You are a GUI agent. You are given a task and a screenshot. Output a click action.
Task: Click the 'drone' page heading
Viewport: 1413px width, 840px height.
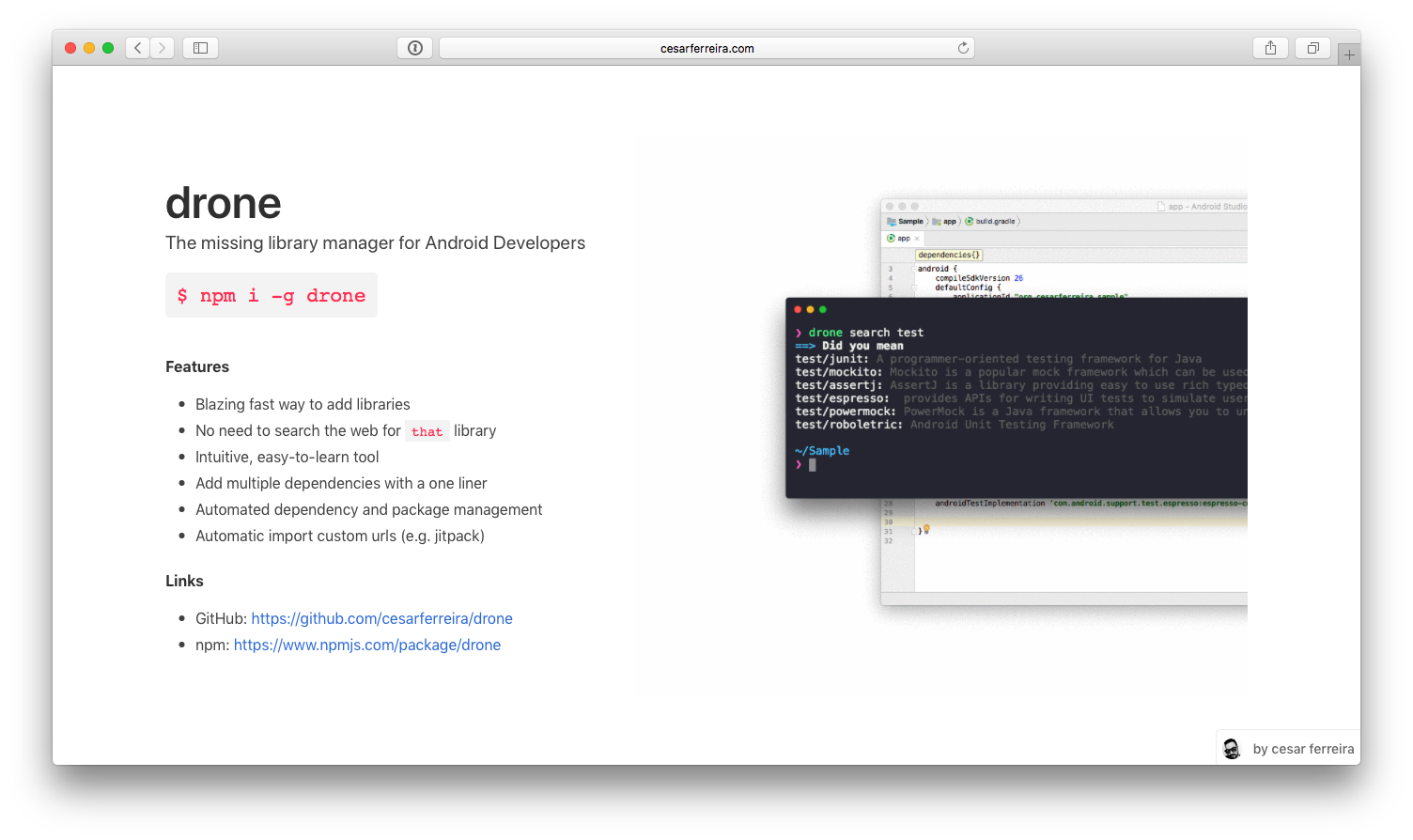click(x=224, y=203)
